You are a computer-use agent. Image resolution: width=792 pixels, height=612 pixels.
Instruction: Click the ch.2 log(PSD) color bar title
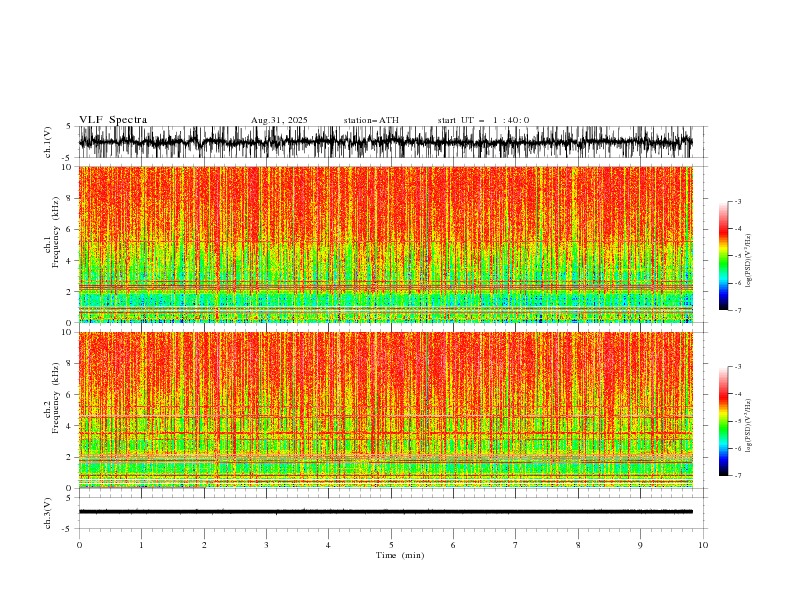tap(748, 426)
